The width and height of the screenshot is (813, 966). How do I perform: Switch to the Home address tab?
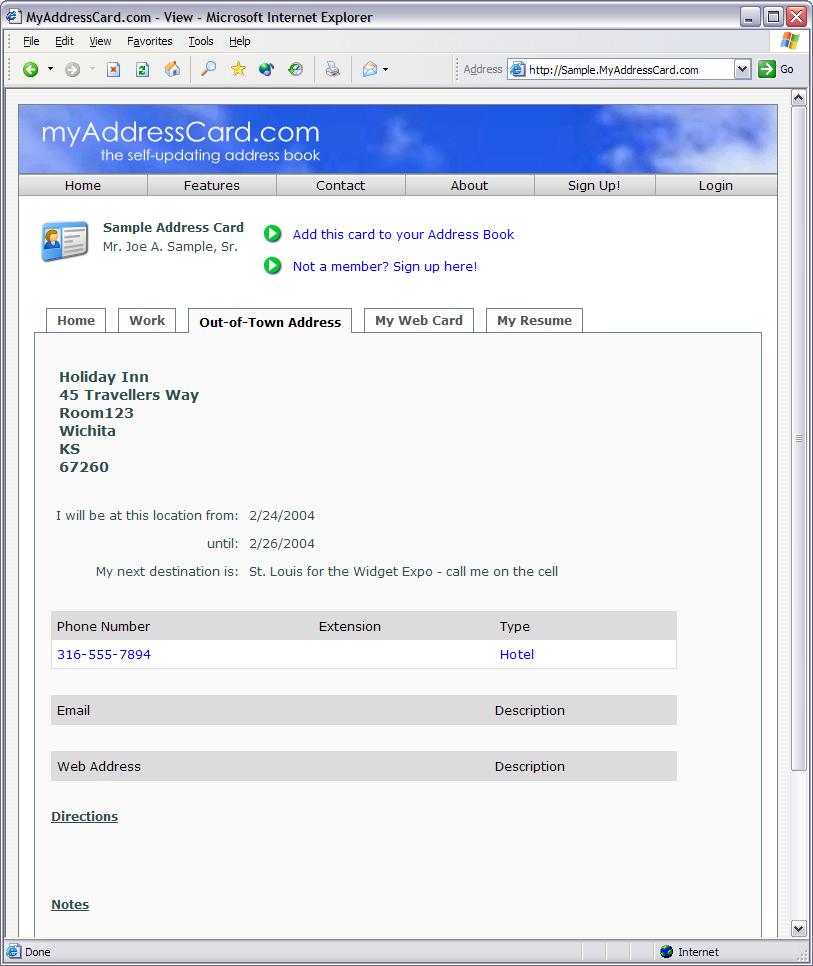click(x=76, y=320)
